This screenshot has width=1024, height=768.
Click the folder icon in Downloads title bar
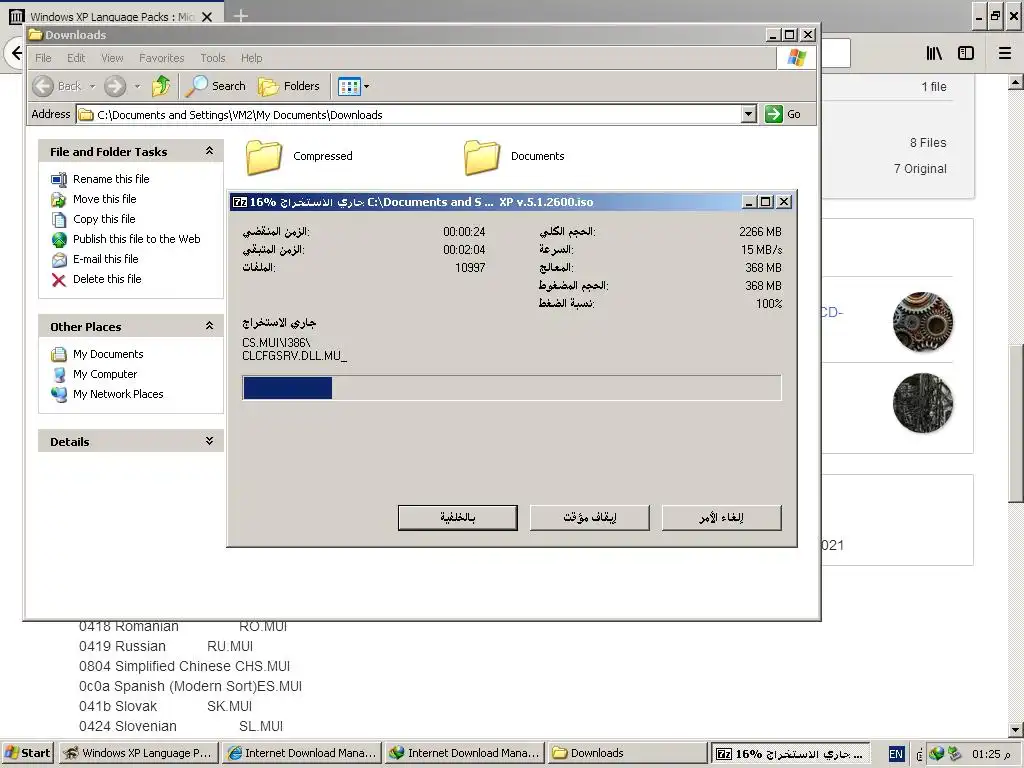coord(35,35)
